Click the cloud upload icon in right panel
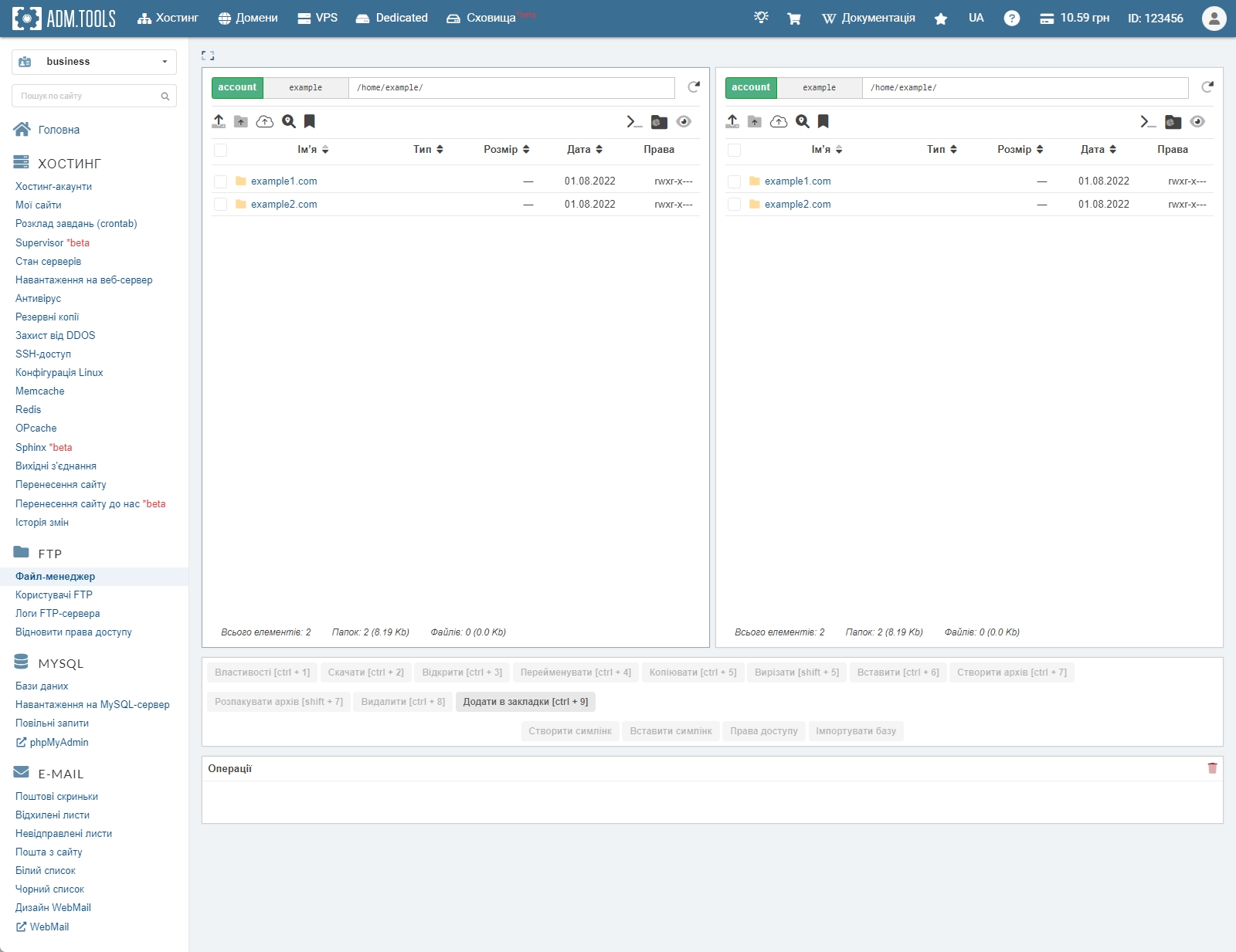 tap(779, 121)
